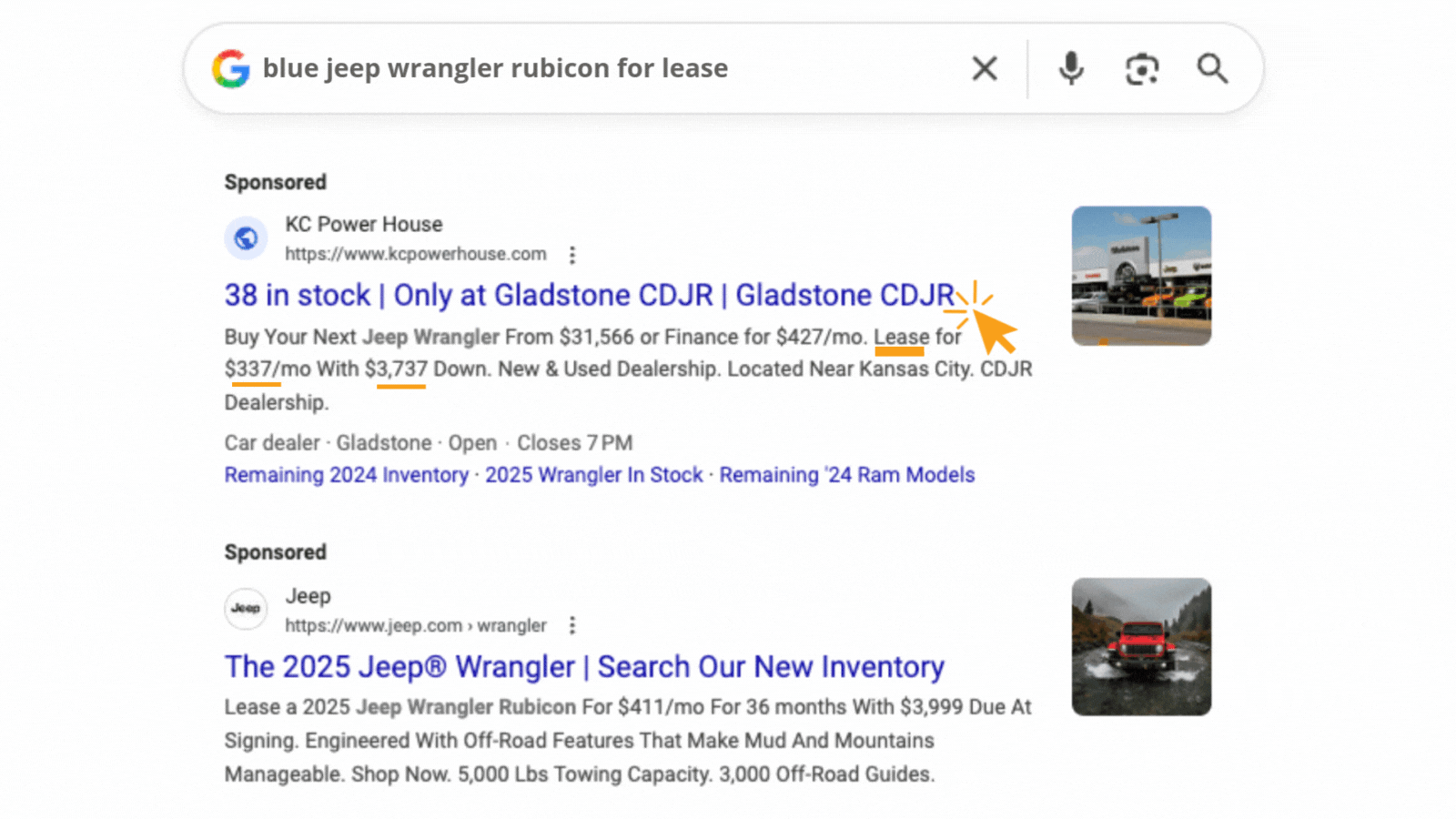Image resolution: width=1456 pixels, height=819 pixels.
Task: Click the KC Power House site favicon
Action: [x=246, y=238]
